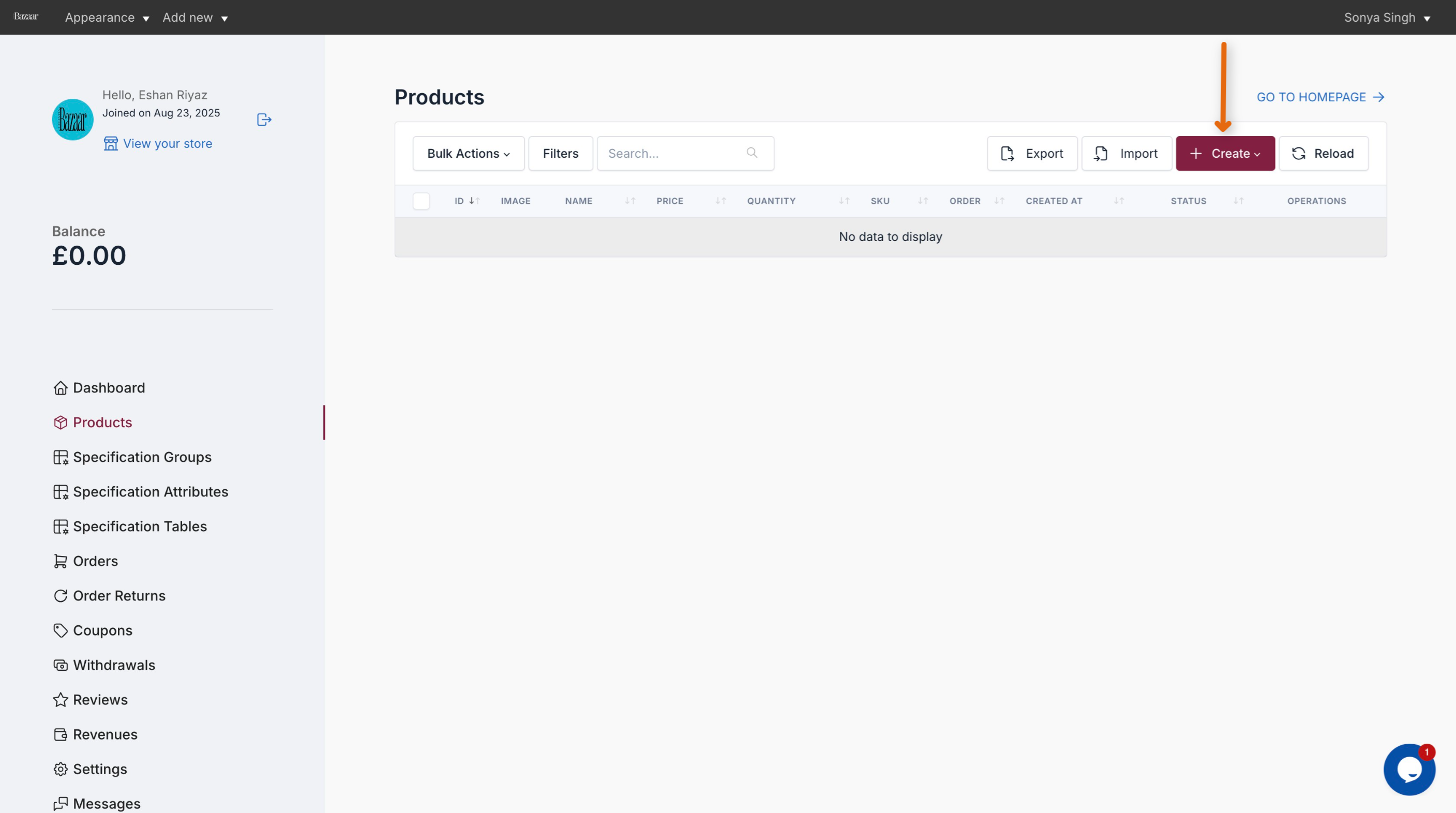Click the 'No data to display' row

coord(890,237)
